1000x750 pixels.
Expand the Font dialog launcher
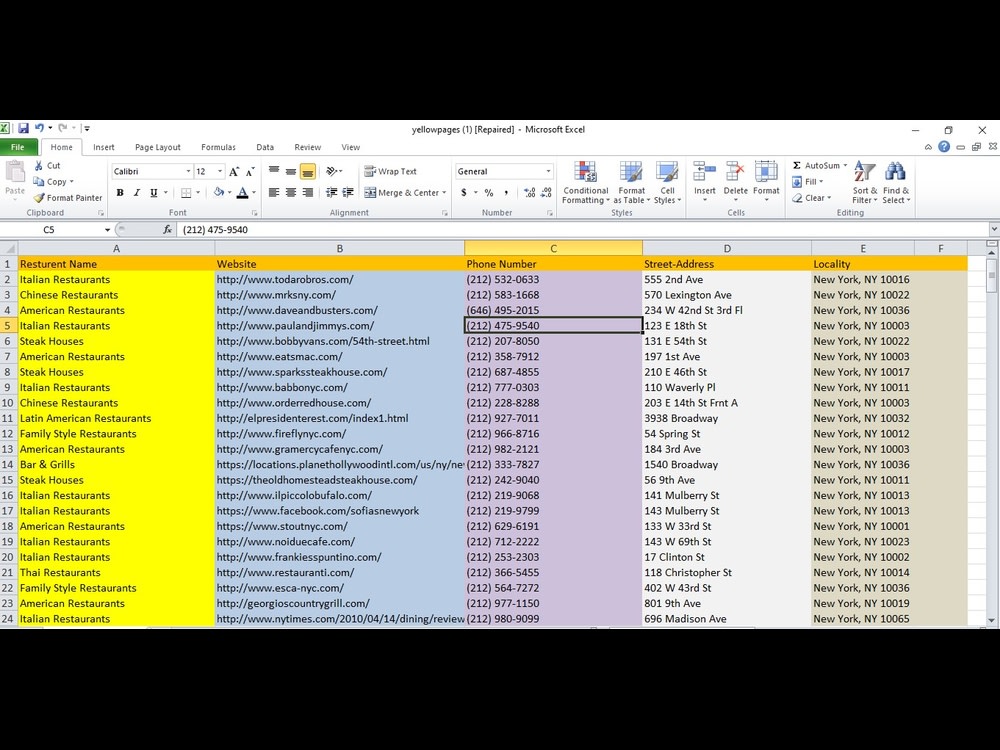coord(254,213)
